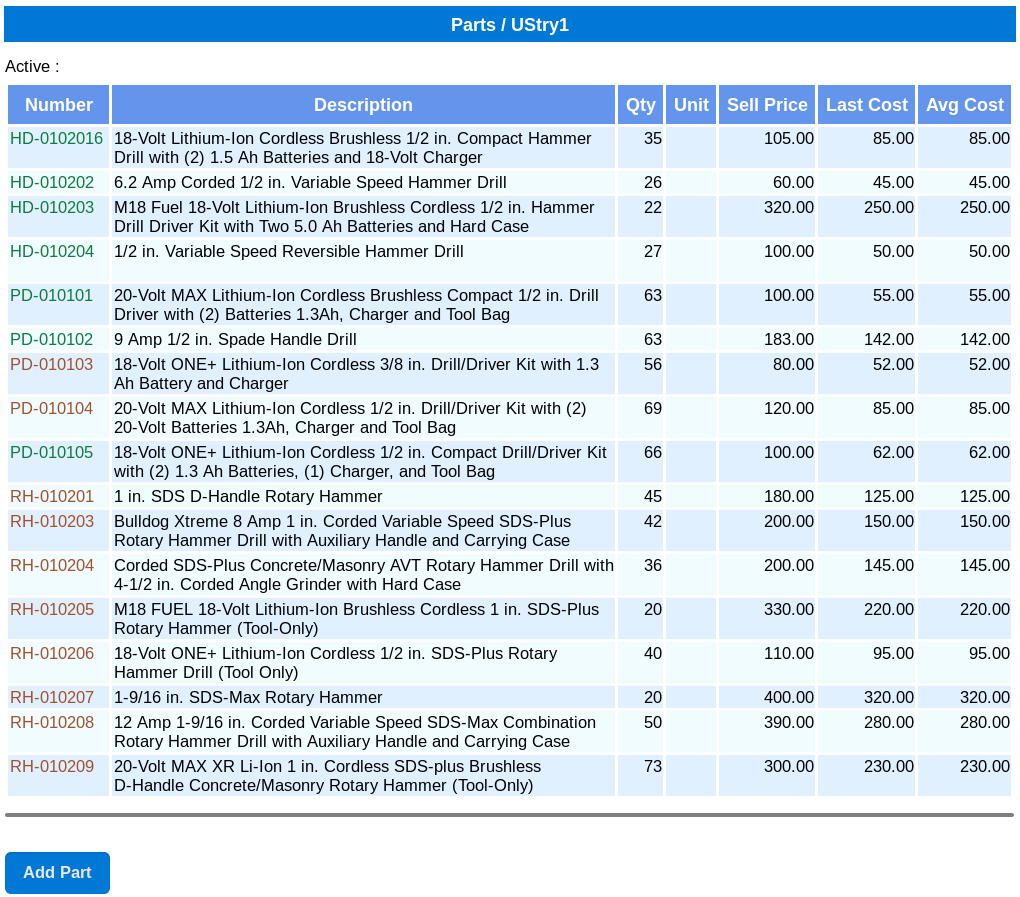Open part PD-010102

pyautogui.click(x=51, y=340)
